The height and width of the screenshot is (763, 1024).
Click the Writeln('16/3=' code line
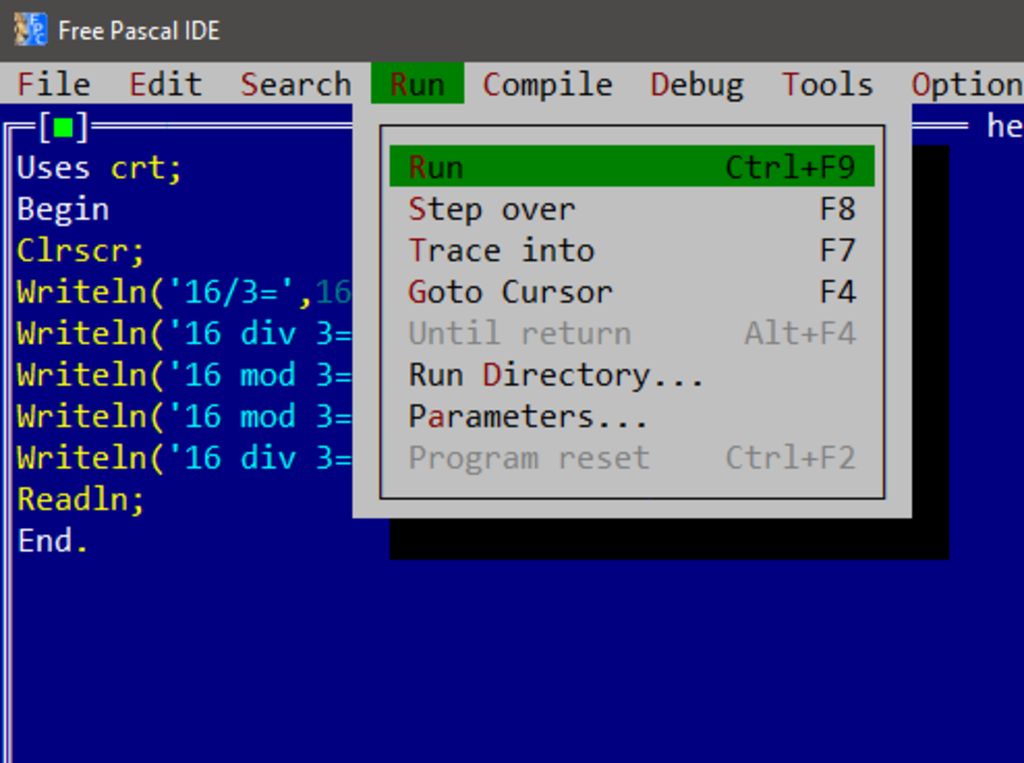click(184, 292)
